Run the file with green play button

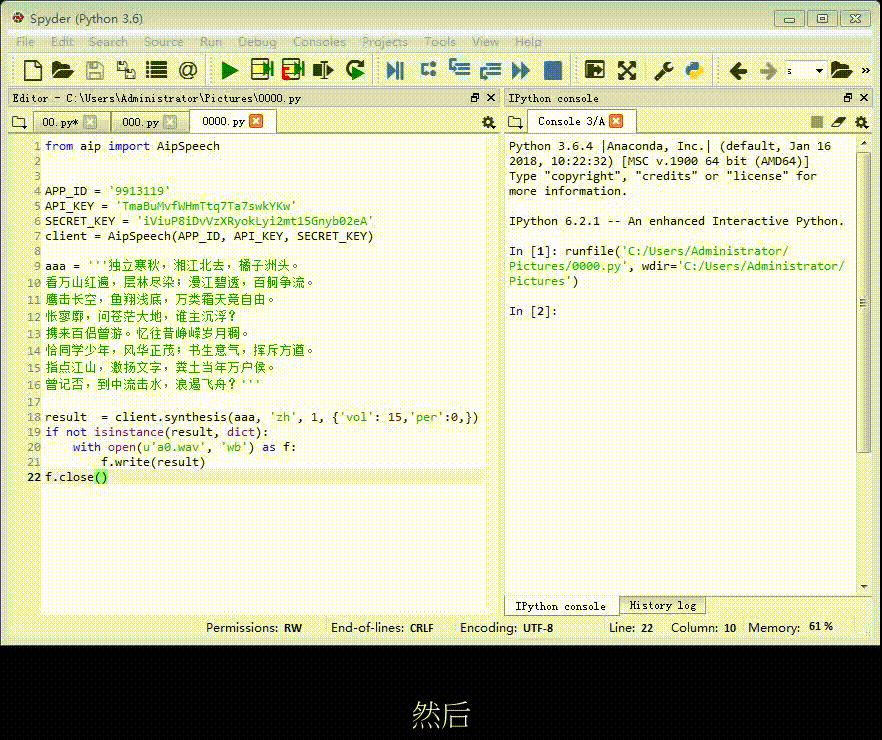(x=230, y=70)
